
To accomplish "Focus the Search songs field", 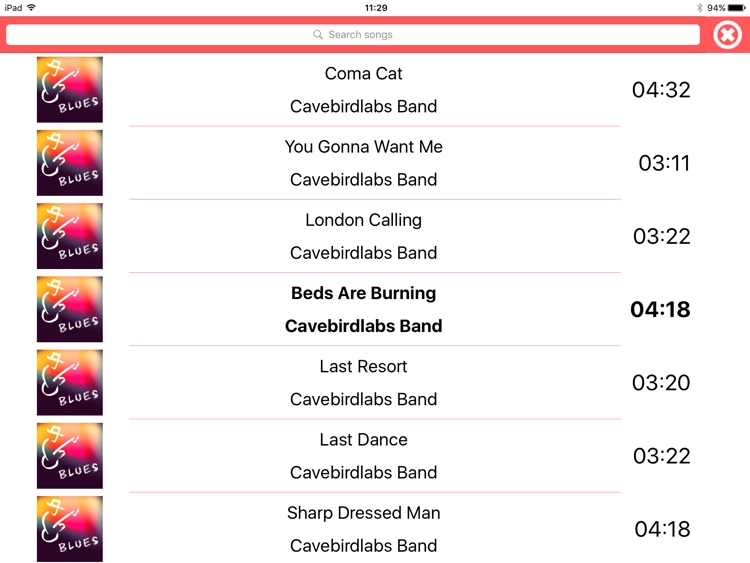I will tap(353, 34).
